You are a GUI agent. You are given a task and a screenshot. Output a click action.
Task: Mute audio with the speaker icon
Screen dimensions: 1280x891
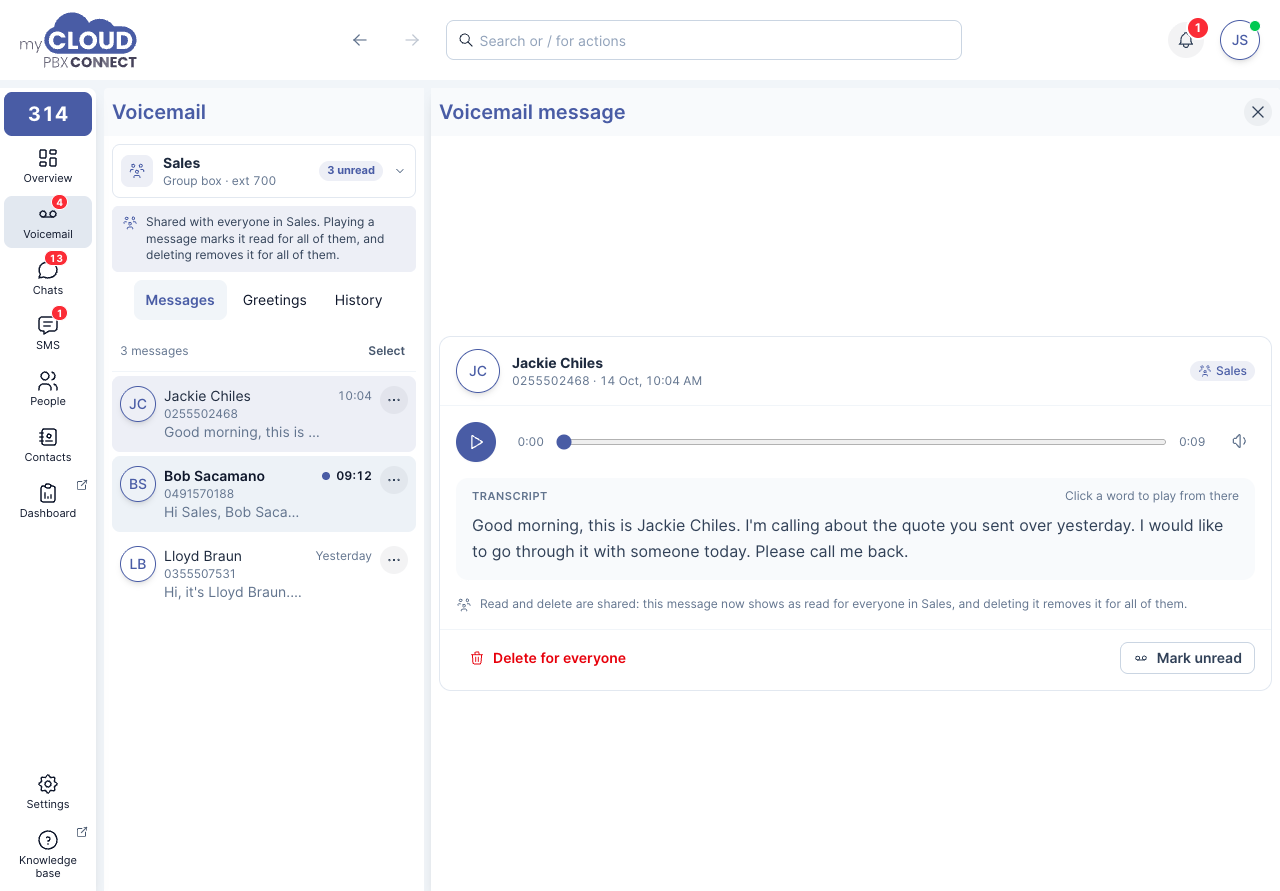1240,441
